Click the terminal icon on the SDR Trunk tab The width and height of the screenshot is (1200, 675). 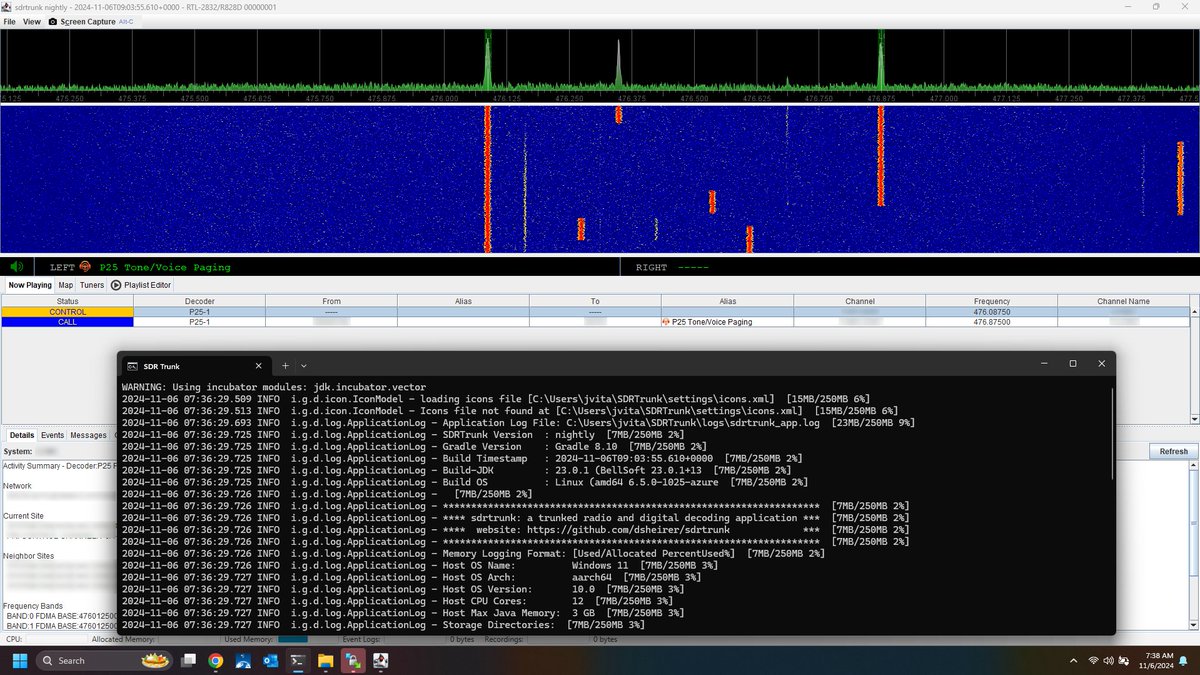(x=132, y=365)
